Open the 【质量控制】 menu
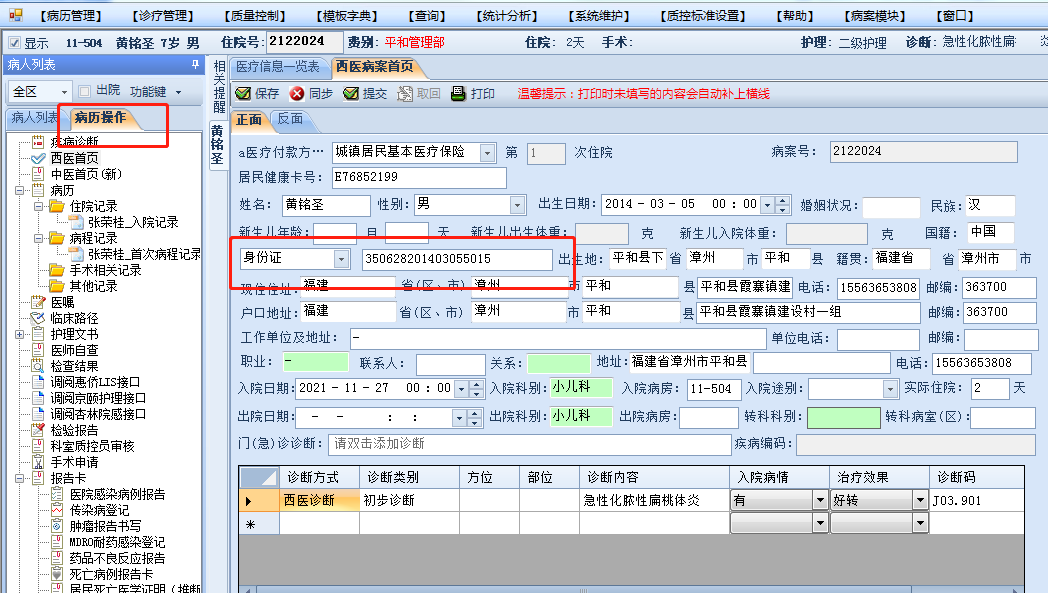 254,15
